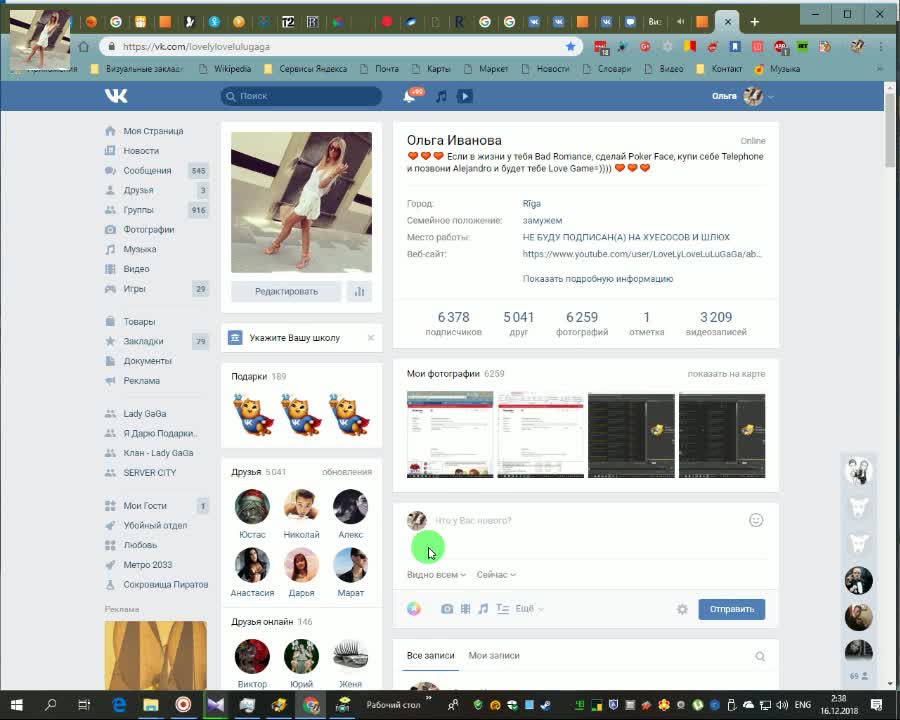Search wall posts with magnifier icon
The width and height of the screenshot is (900, 720).
click(760, 656)
